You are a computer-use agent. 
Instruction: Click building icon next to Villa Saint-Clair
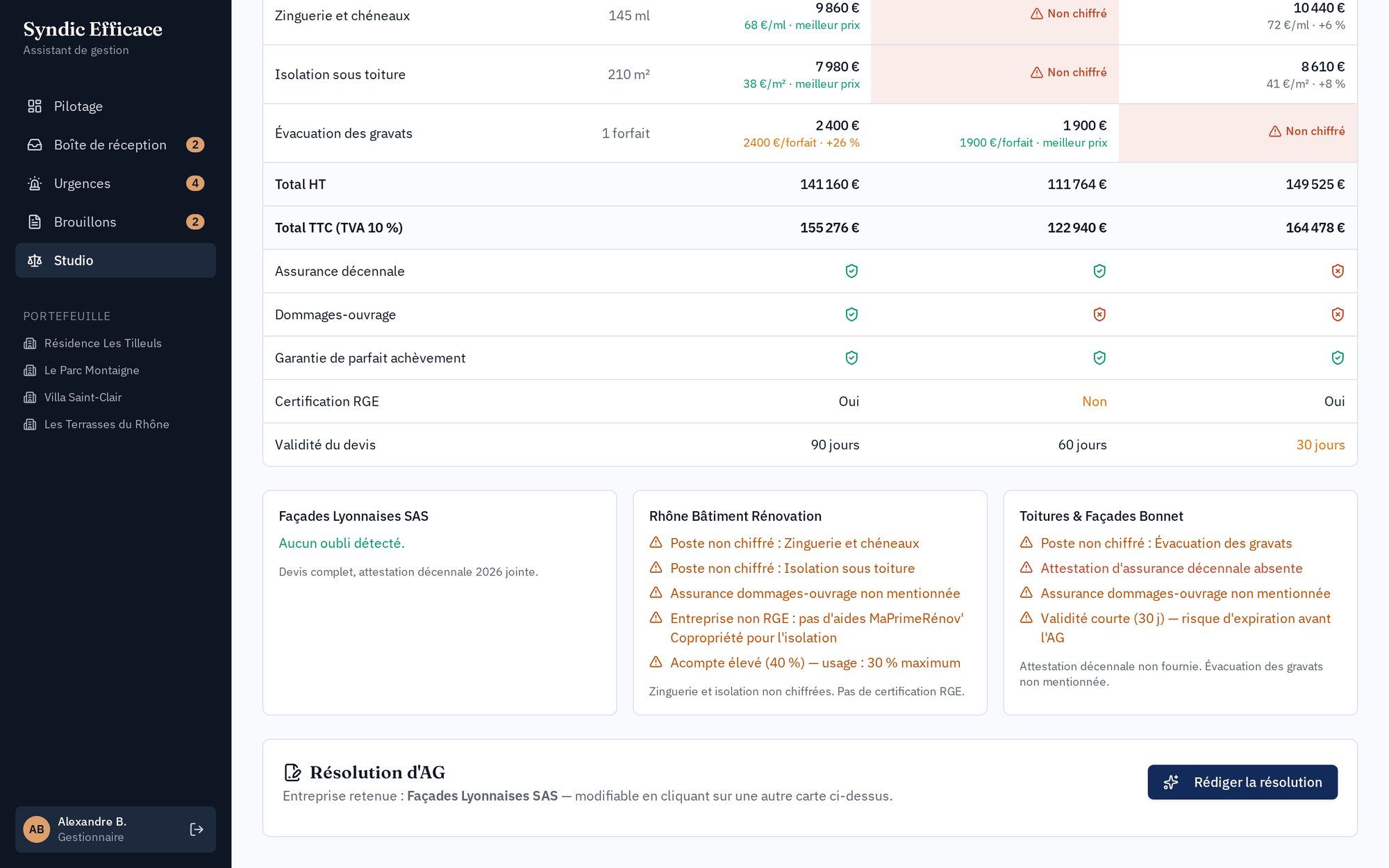pyautogui.click(x=30, y=397)
